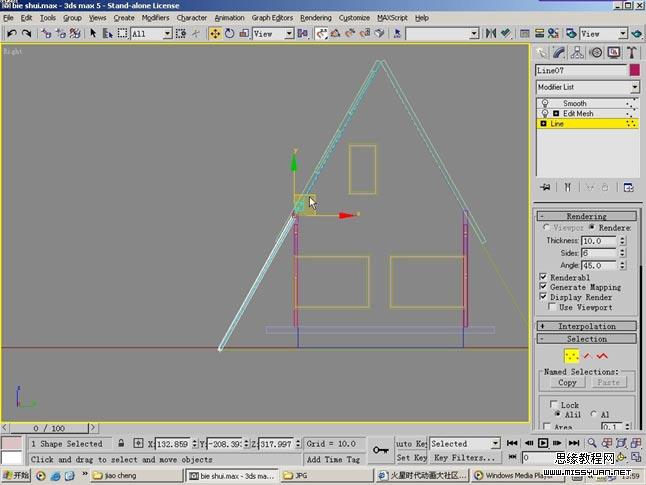Click the Key Filters button
This screenshot has height=485, width=646.
point(464,457)
